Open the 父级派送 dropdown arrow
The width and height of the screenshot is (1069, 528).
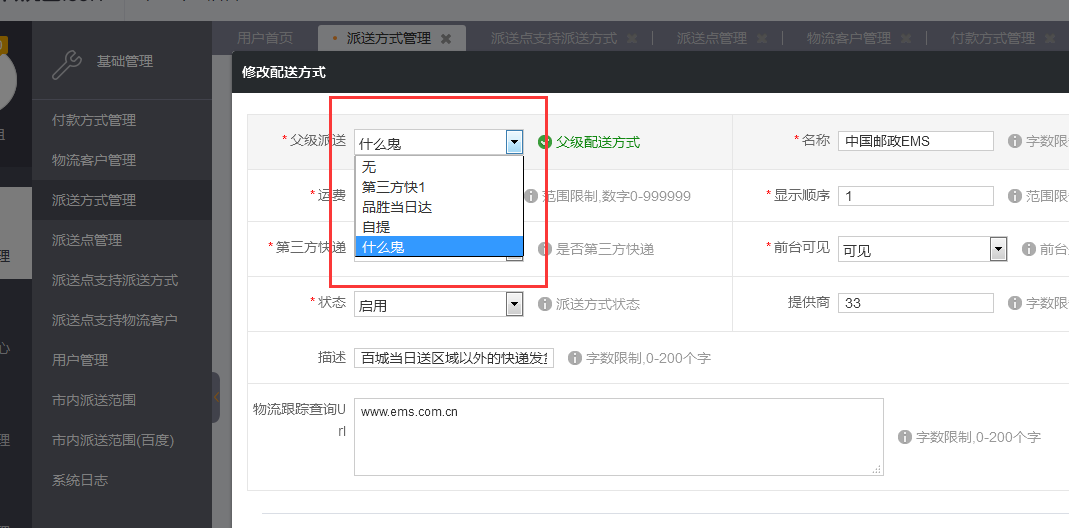click(514, 142)
